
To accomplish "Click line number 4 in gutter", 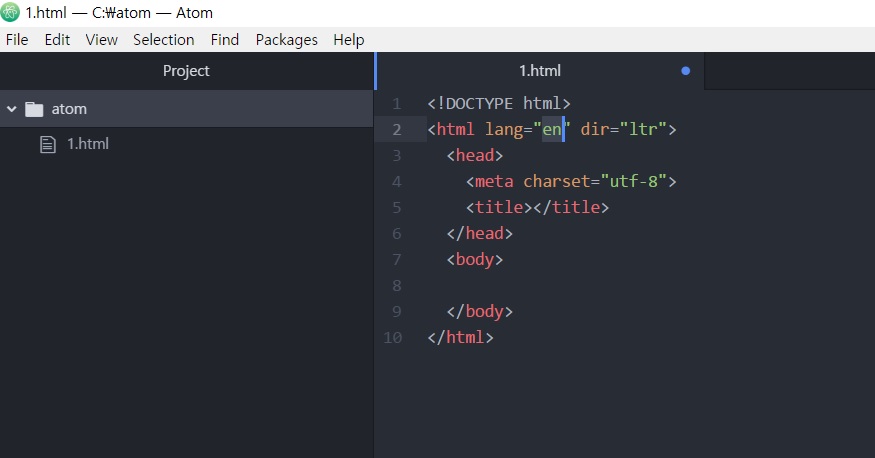I will point(396,182).
